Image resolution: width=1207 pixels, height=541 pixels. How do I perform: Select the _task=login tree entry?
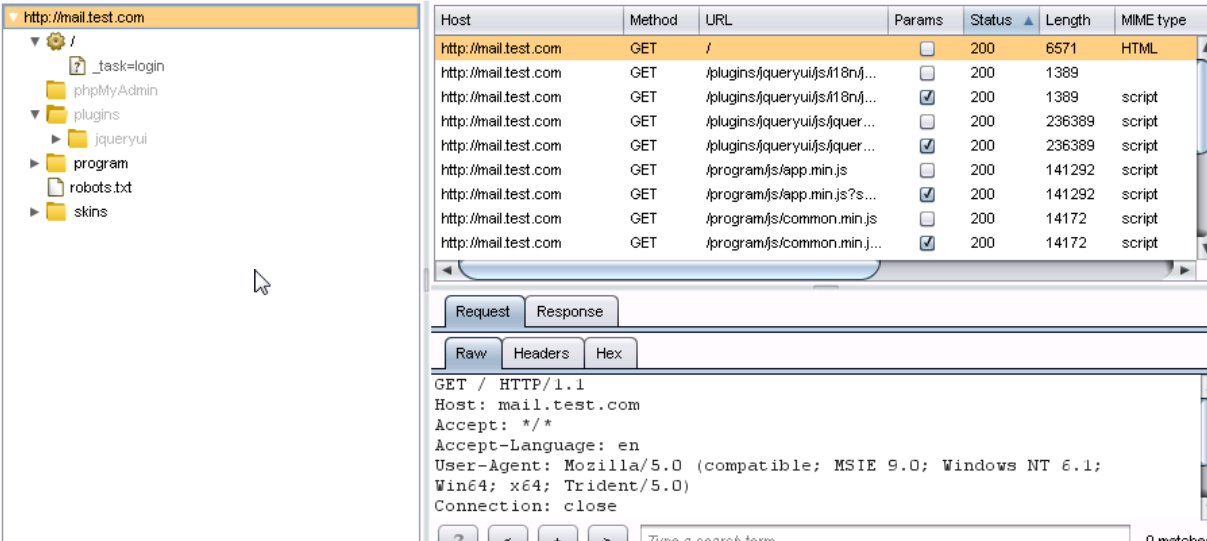(128, 66)
